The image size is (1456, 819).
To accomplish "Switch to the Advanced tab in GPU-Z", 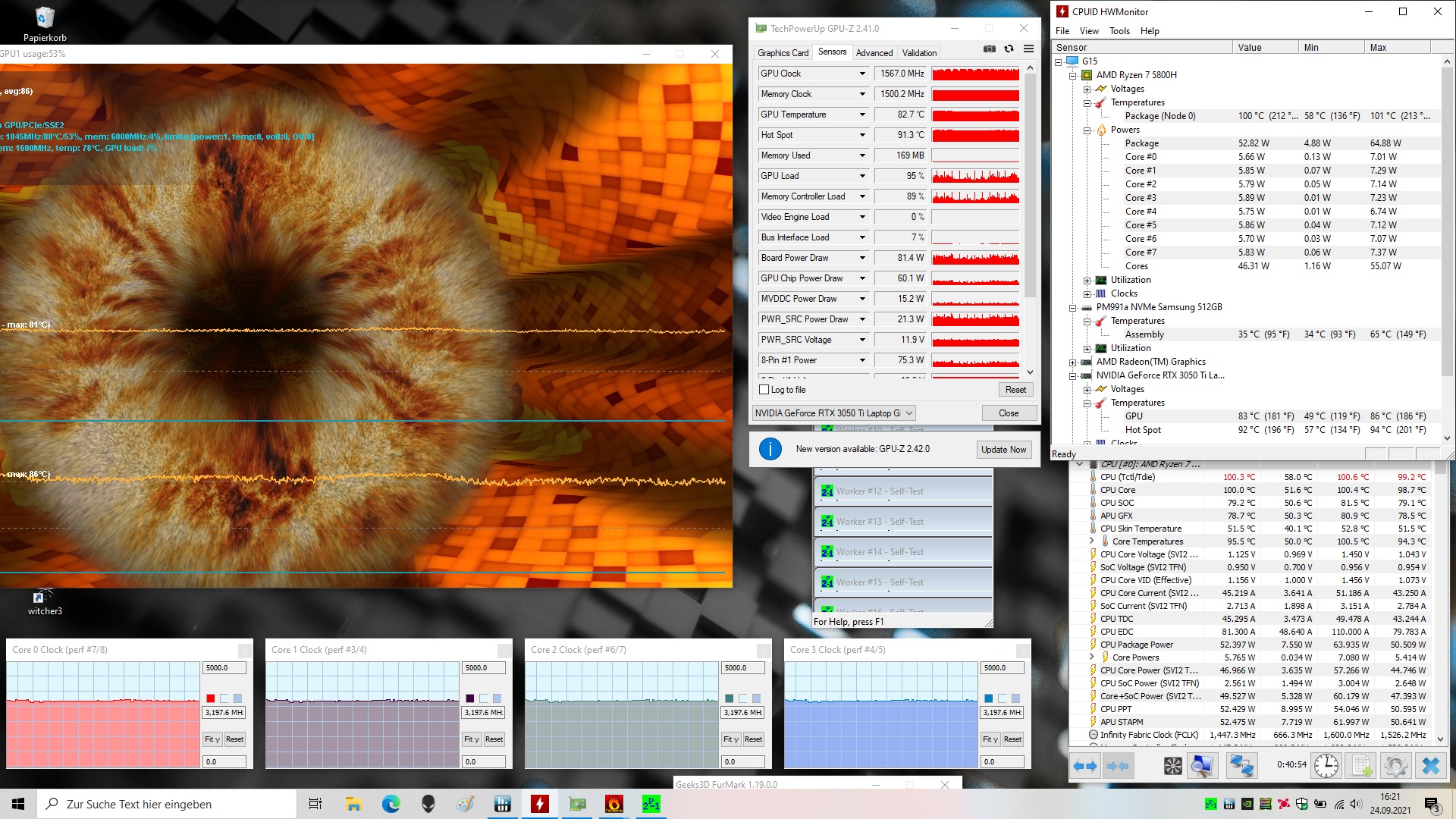I will (x=874, y=53).
